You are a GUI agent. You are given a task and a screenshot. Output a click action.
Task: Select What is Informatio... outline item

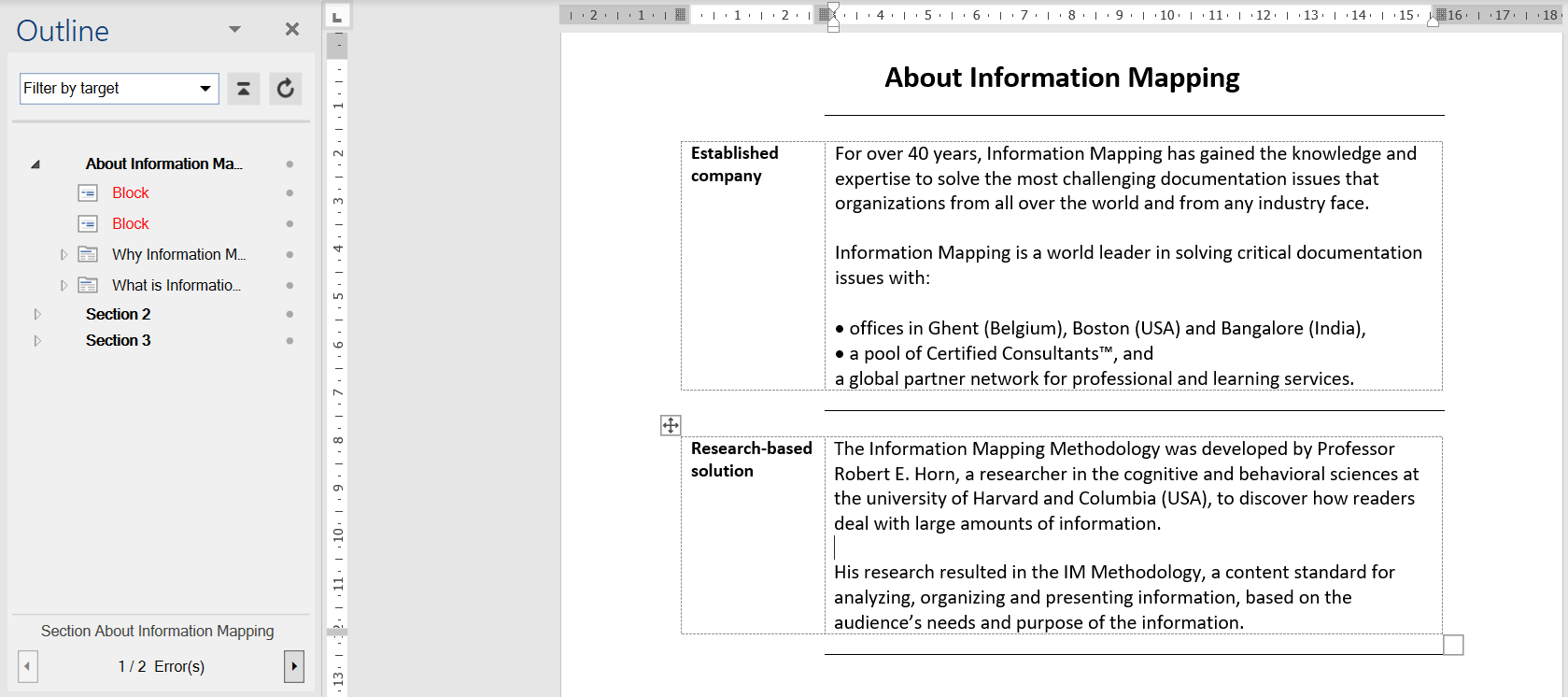coord(177,285)
